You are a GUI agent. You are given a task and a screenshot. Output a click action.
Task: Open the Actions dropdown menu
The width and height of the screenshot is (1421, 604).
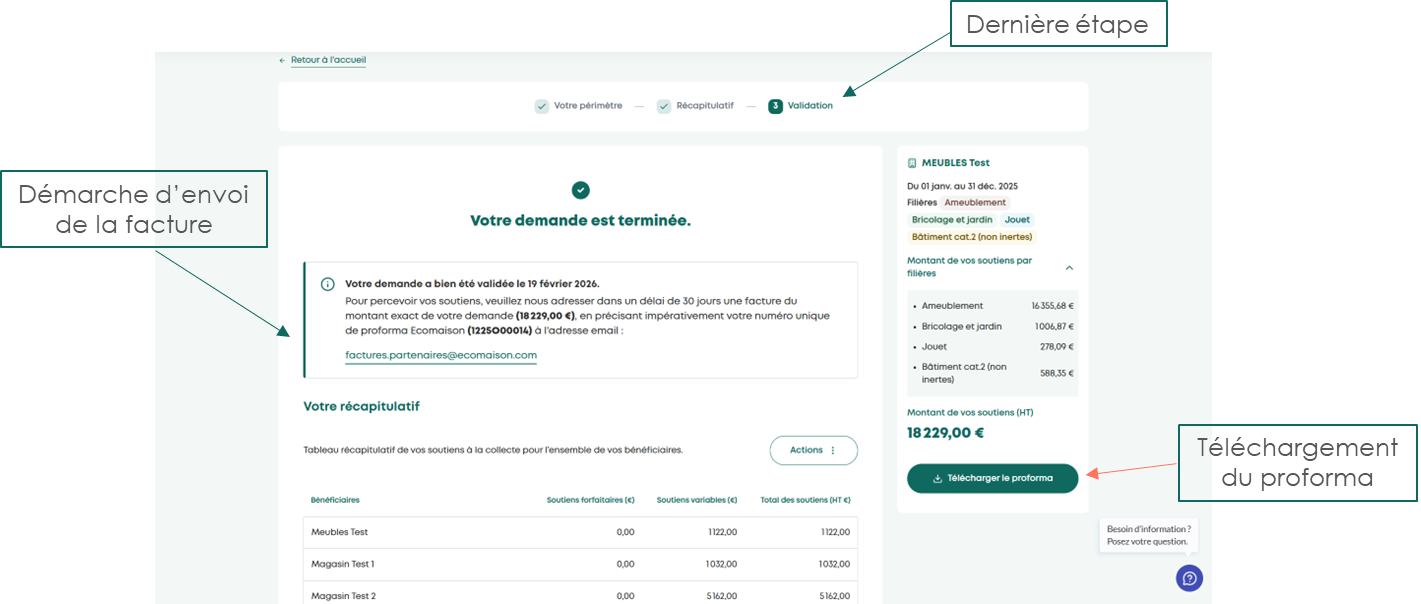tap(813, 450)
